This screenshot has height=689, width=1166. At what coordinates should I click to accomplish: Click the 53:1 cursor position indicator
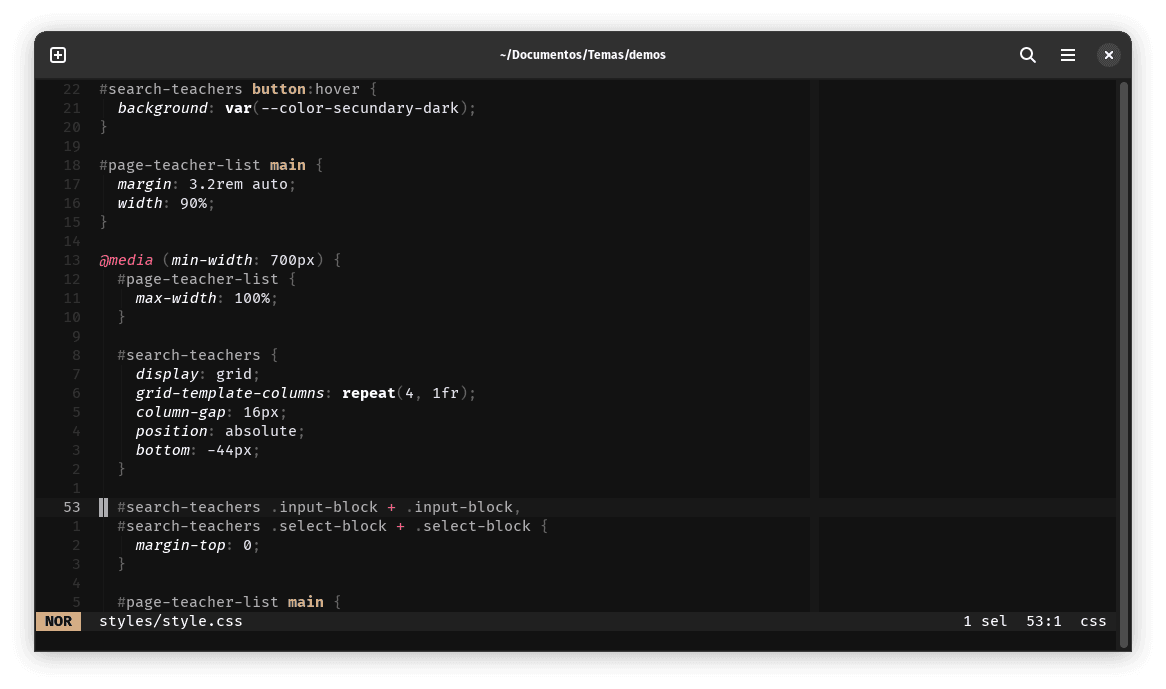coord(1043,621)
